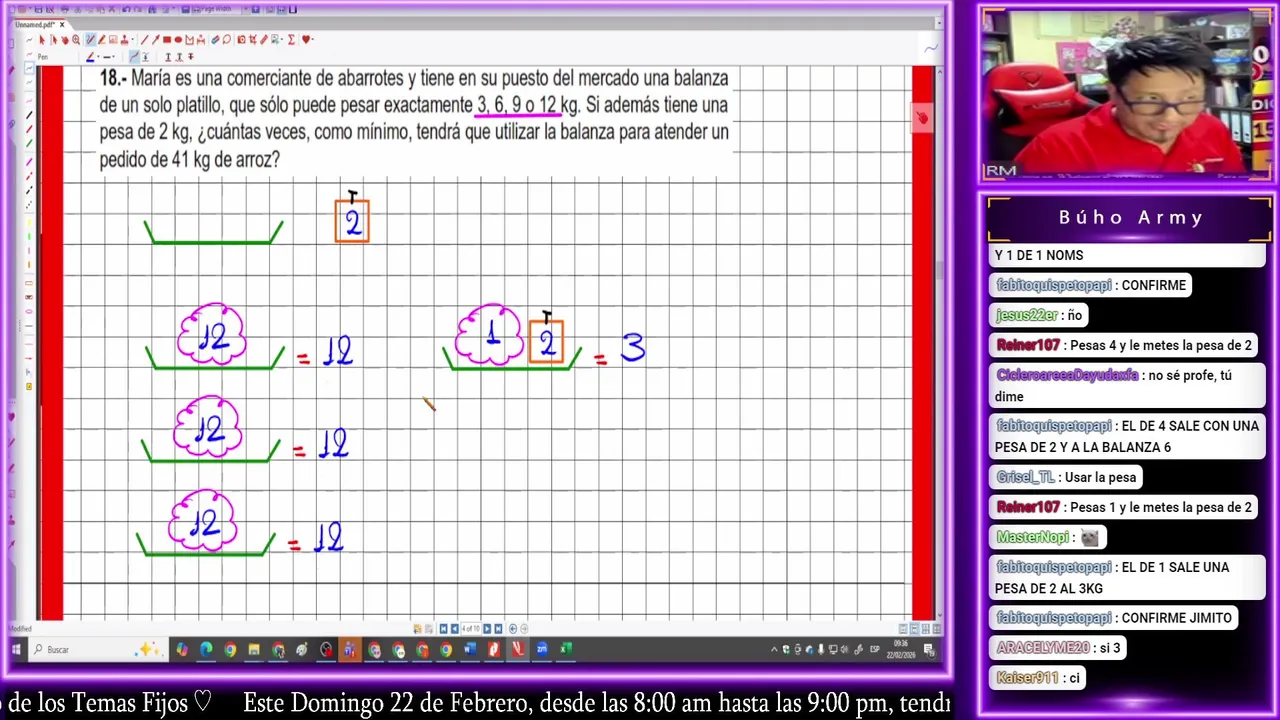The width and height of the screenshot is (1280, 720).
Task: Click chat username Kaiser911
Action: click(x=1027, y=677)
